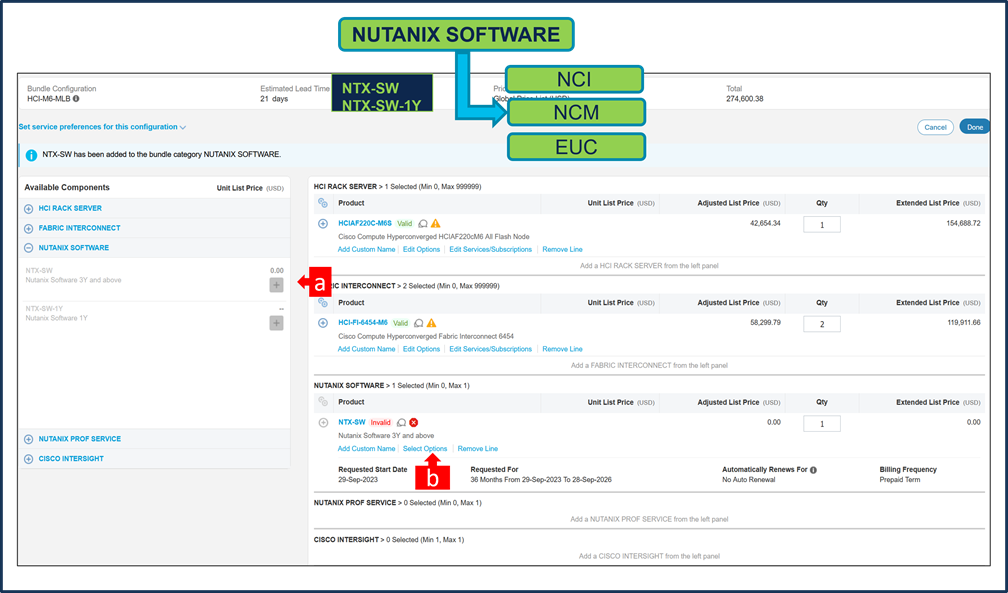
Task: Click the info icon next to Automatically Renews For
Action: 813,470
